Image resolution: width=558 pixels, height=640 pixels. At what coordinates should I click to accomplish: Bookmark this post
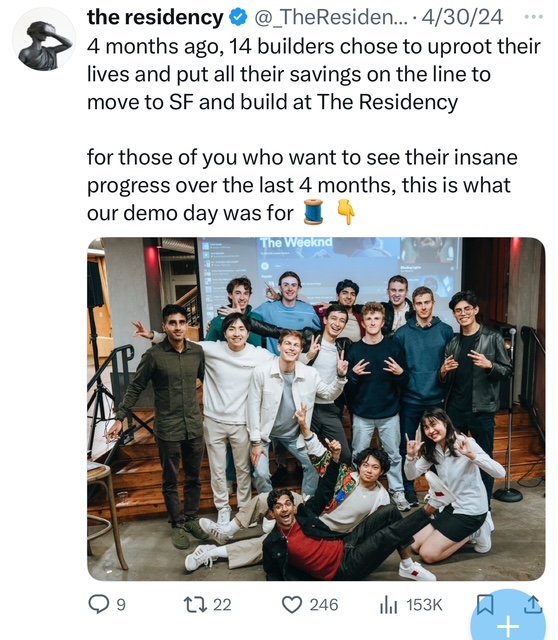point(485,604)
